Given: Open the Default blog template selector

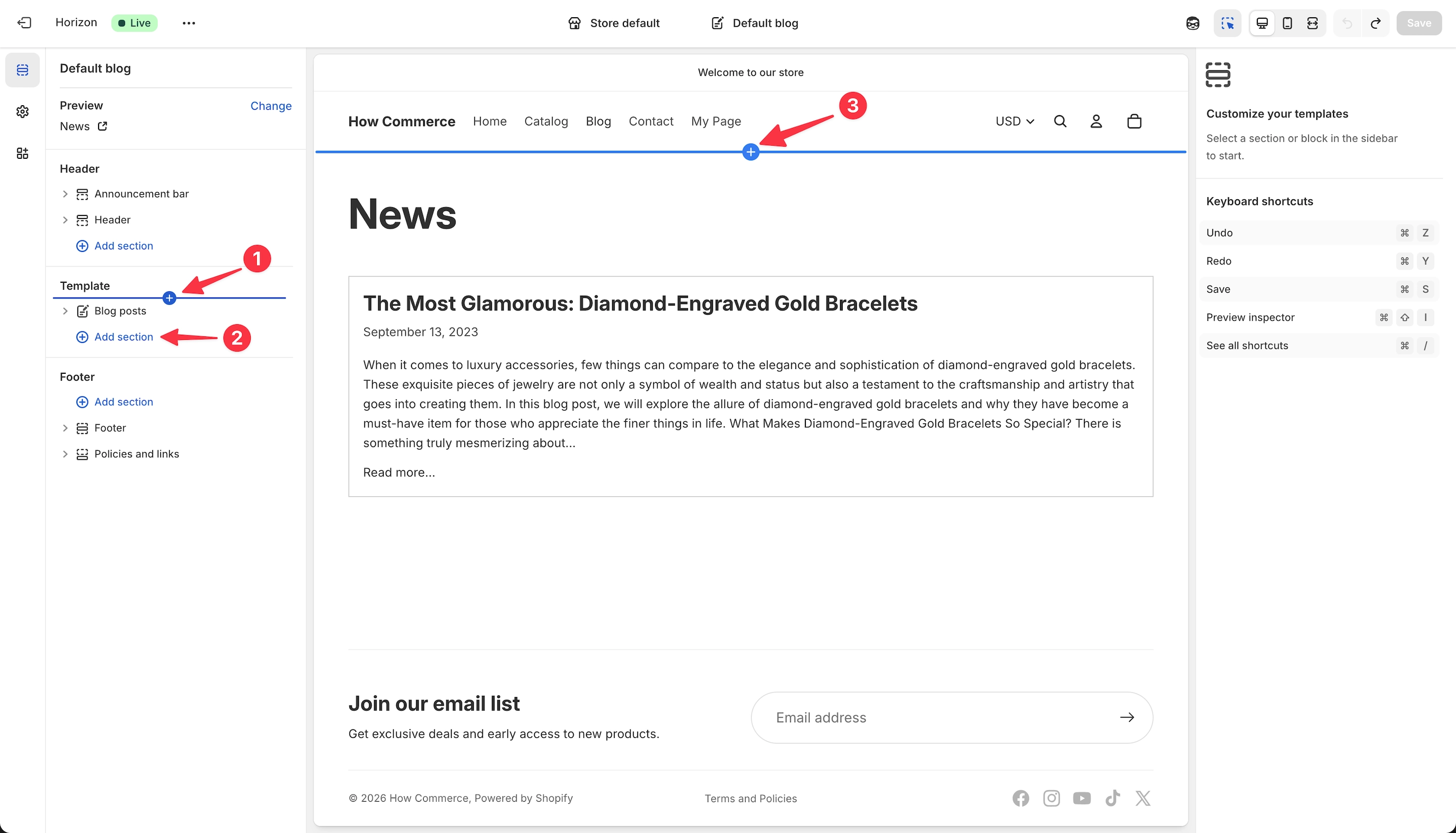Looking at the screenshot, I should point(754,23).
